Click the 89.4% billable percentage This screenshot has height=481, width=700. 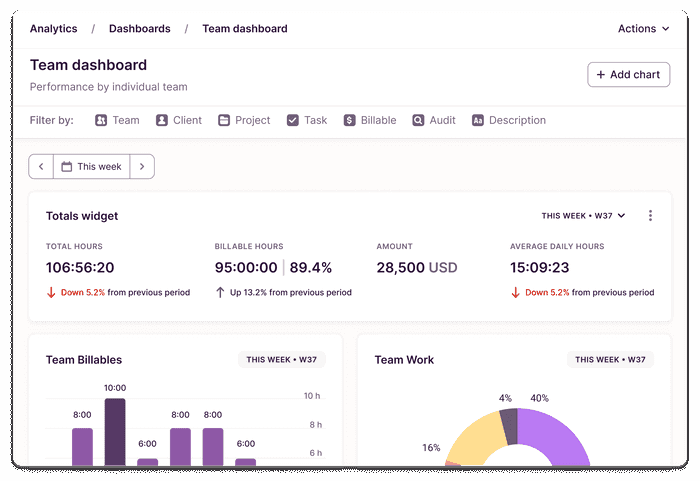pos(311,268)
